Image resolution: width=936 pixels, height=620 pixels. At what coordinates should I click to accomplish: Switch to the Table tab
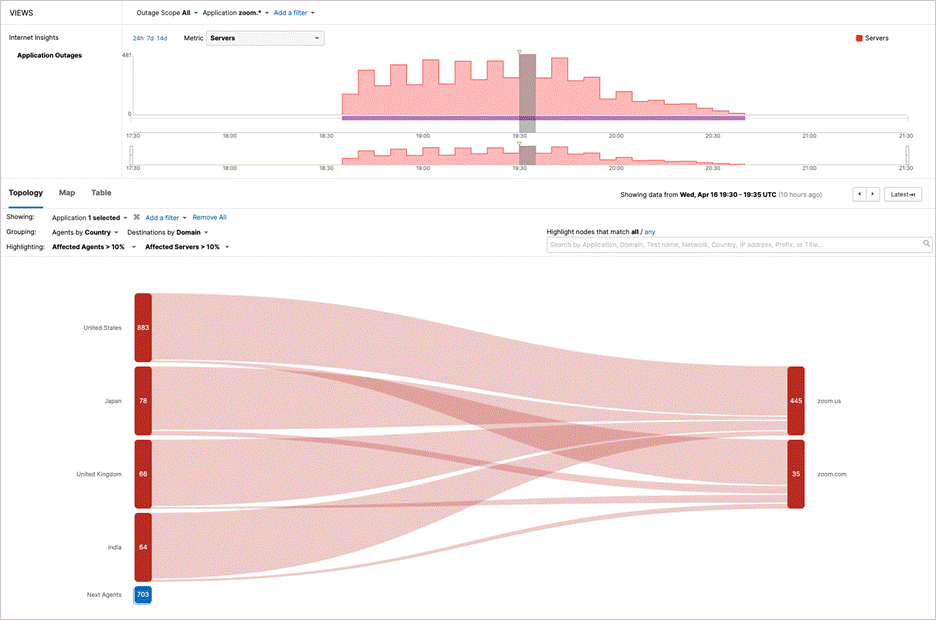pyautogui.click(x=101, y=192)
